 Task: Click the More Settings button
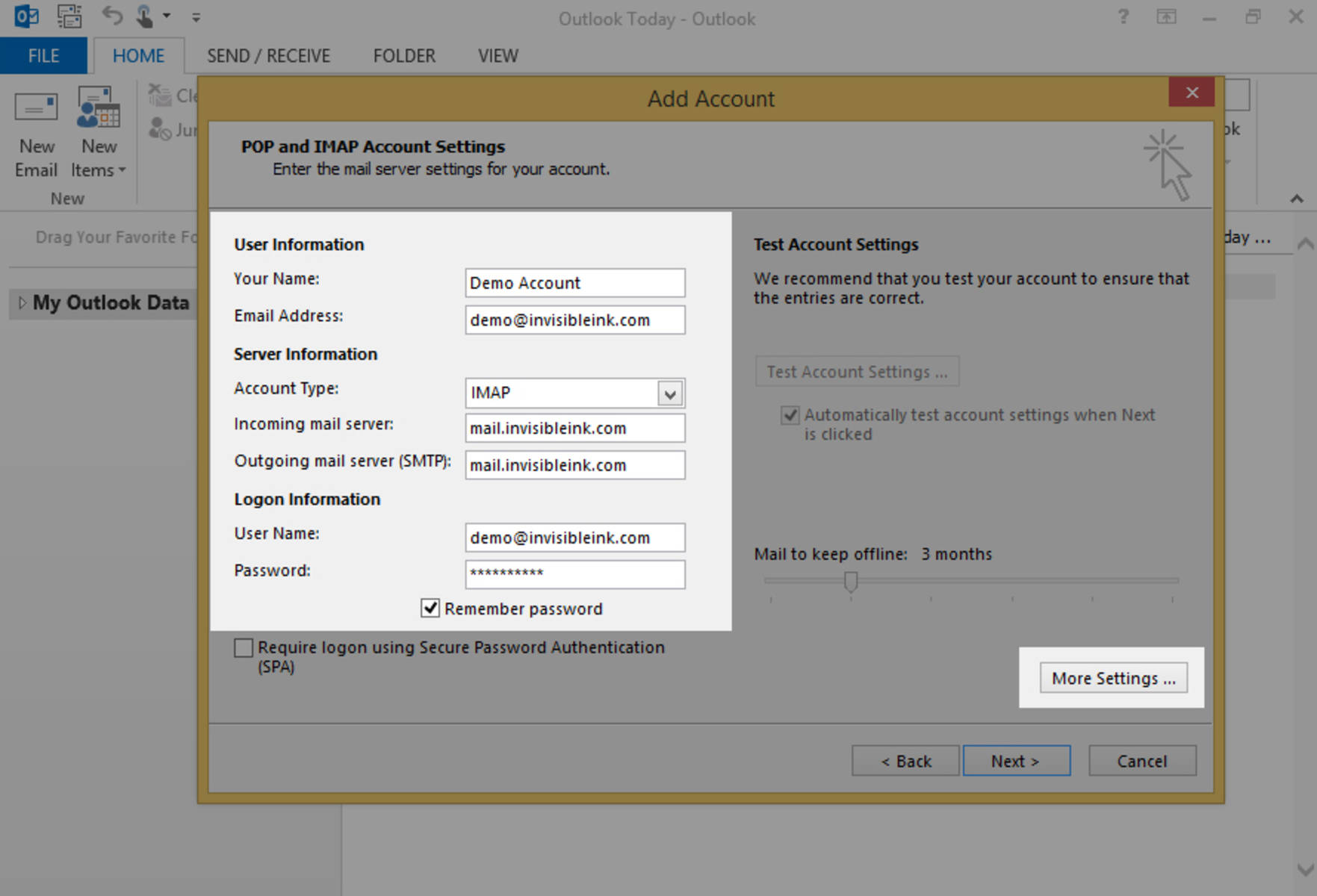click(x=1113, y=678)
